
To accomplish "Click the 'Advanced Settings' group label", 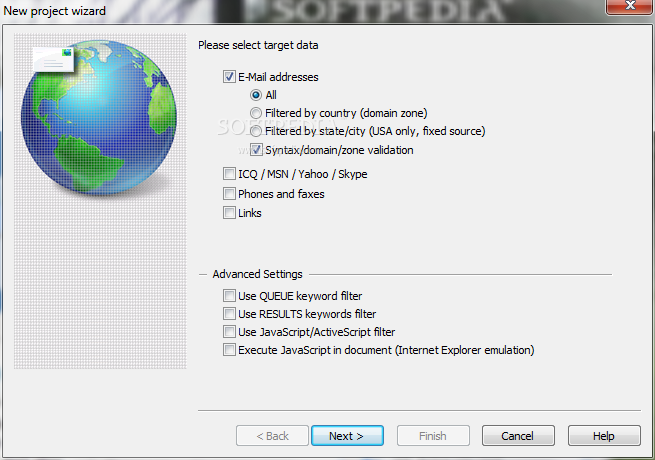I will [257, 274].
